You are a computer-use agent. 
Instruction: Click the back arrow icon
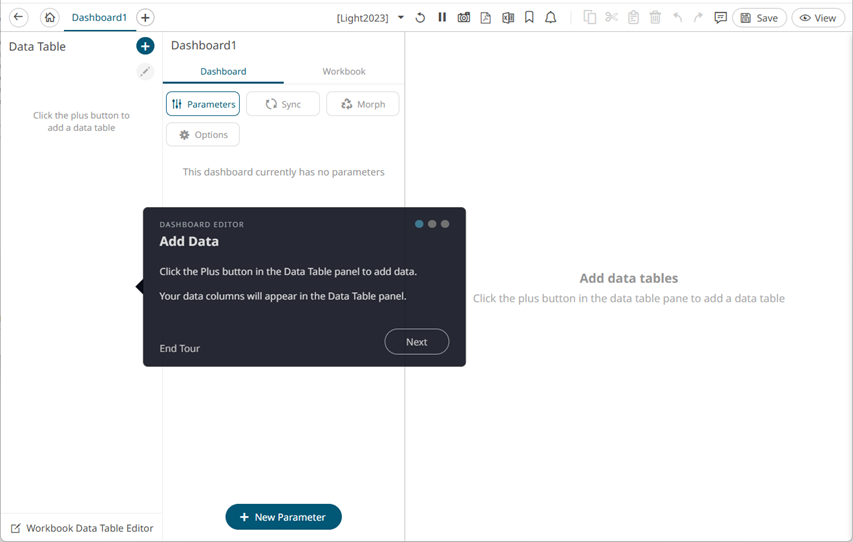click(18, 17)
